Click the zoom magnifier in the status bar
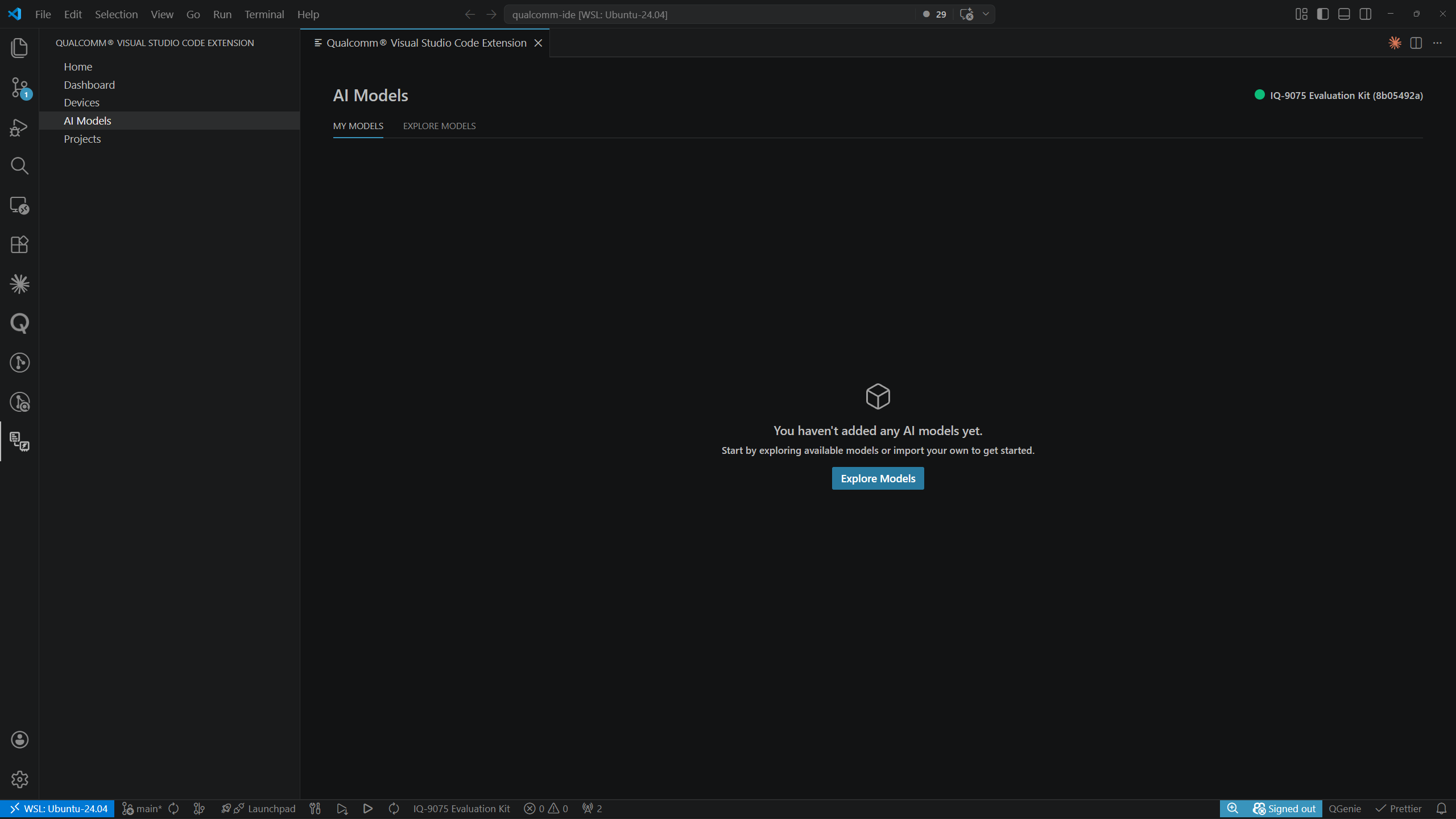 1232,809
